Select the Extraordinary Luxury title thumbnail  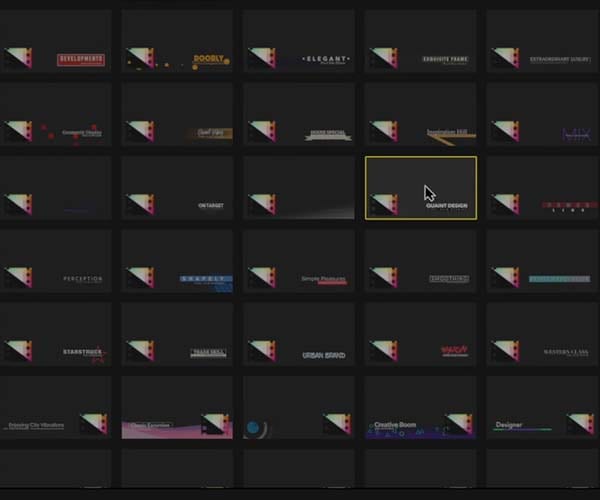pyautogui.click(x=543, y=41)
